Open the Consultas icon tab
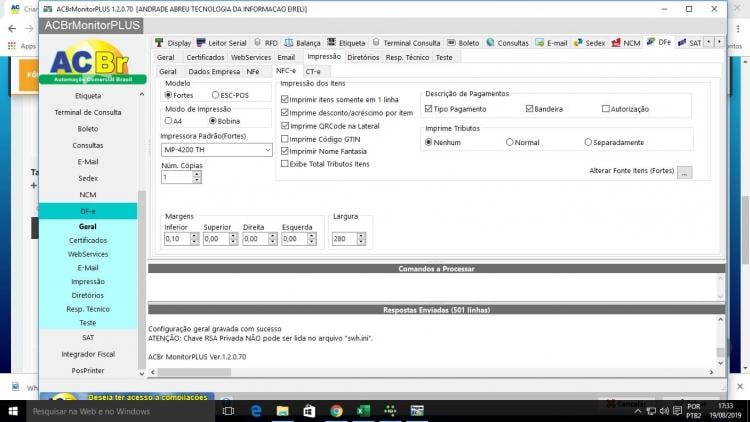Image resolution: width=750 pixels, height=422 pixels. pyautogui.click(x=490, y=43)
